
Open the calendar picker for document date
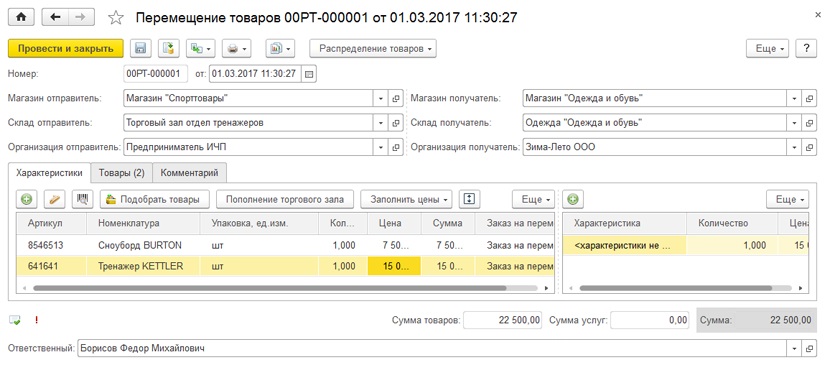[309, 74]
